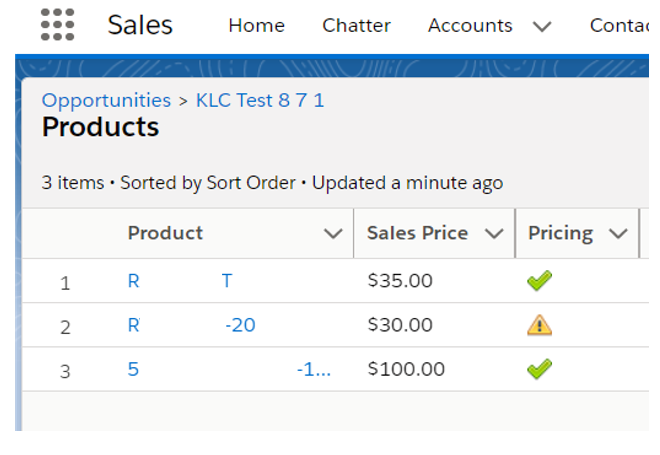The image size is (660, 455).
Task: Open the Accounts tab
Action: [470, 25]
